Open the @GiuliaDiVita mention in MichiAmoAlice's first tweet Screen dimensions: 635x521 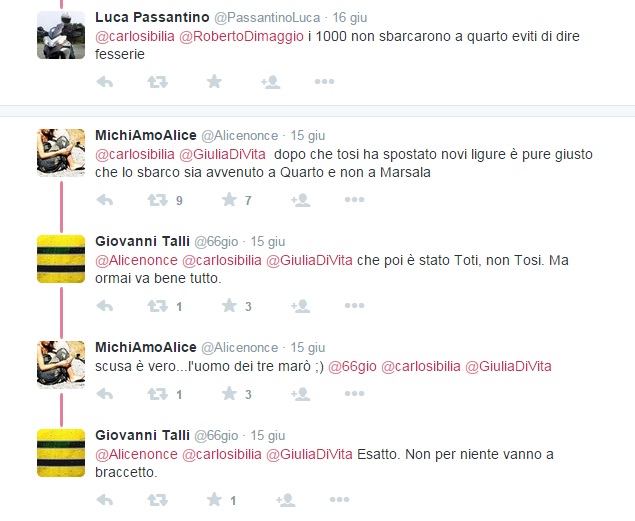[x=222, y=155]
